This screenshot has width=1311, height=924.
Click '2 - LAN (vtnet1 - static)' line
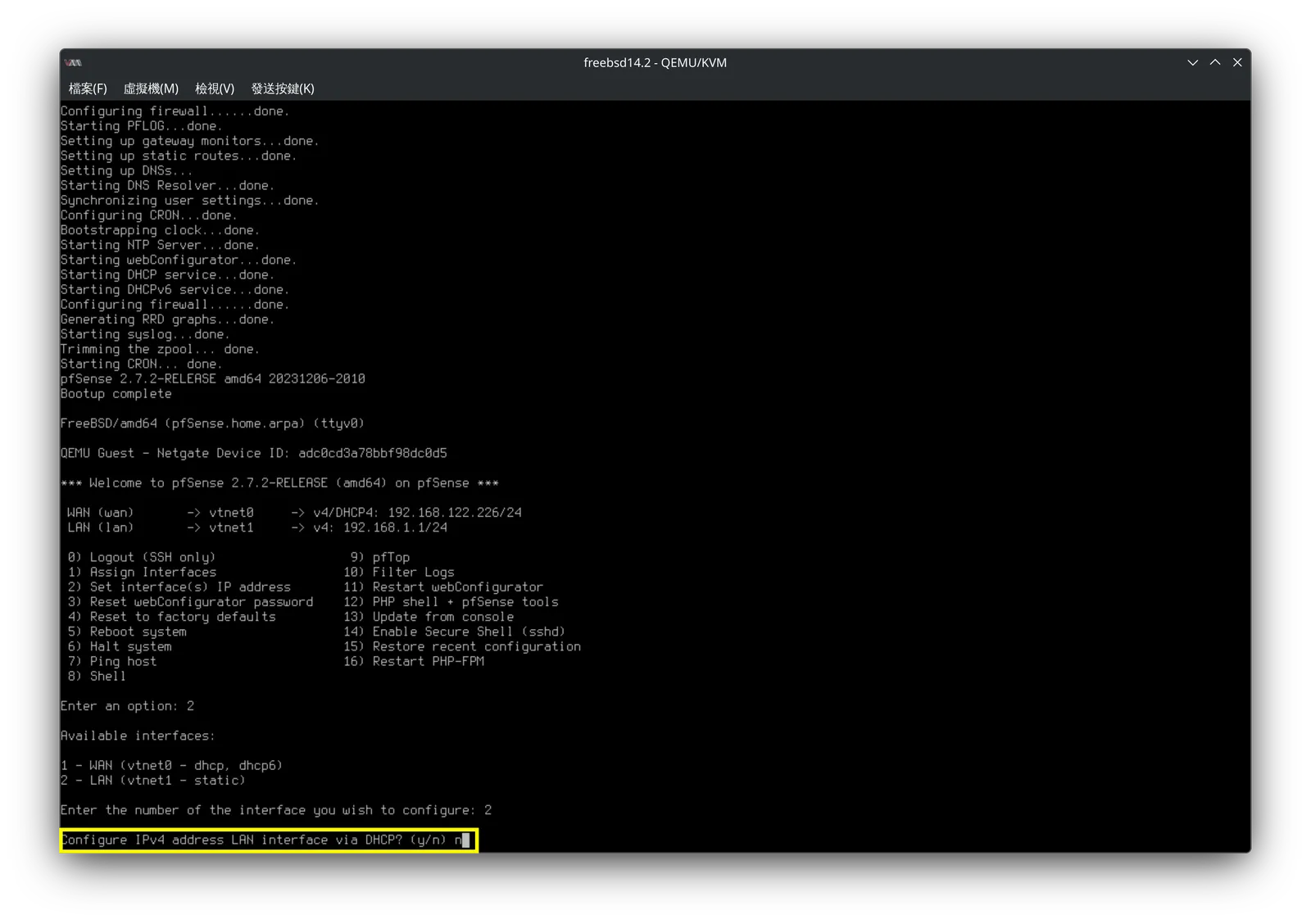(152, 780)
